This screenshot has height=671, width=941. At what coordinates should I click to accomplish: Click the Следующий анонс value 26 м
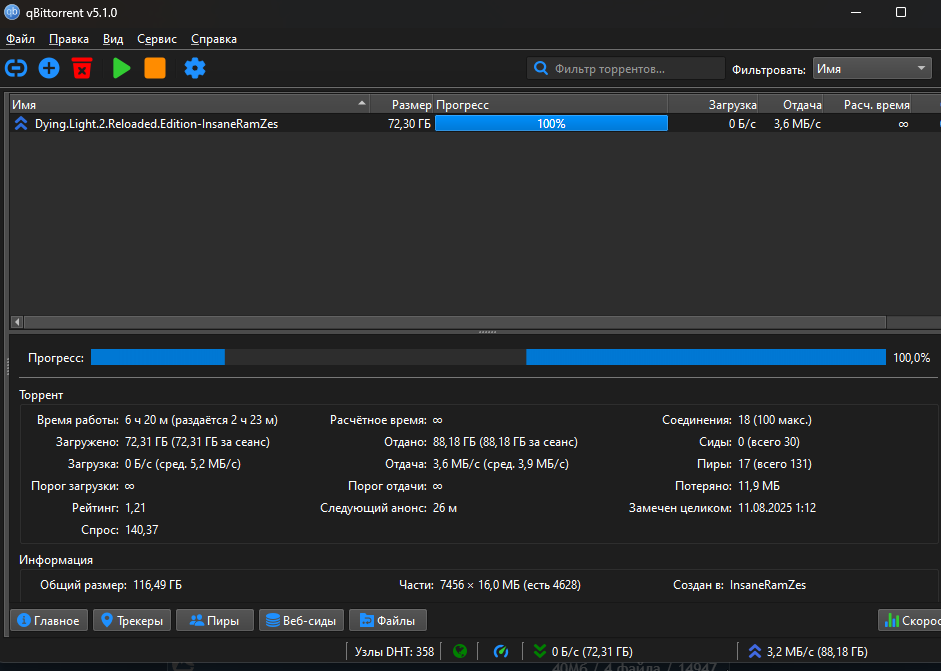coord(445,508)
